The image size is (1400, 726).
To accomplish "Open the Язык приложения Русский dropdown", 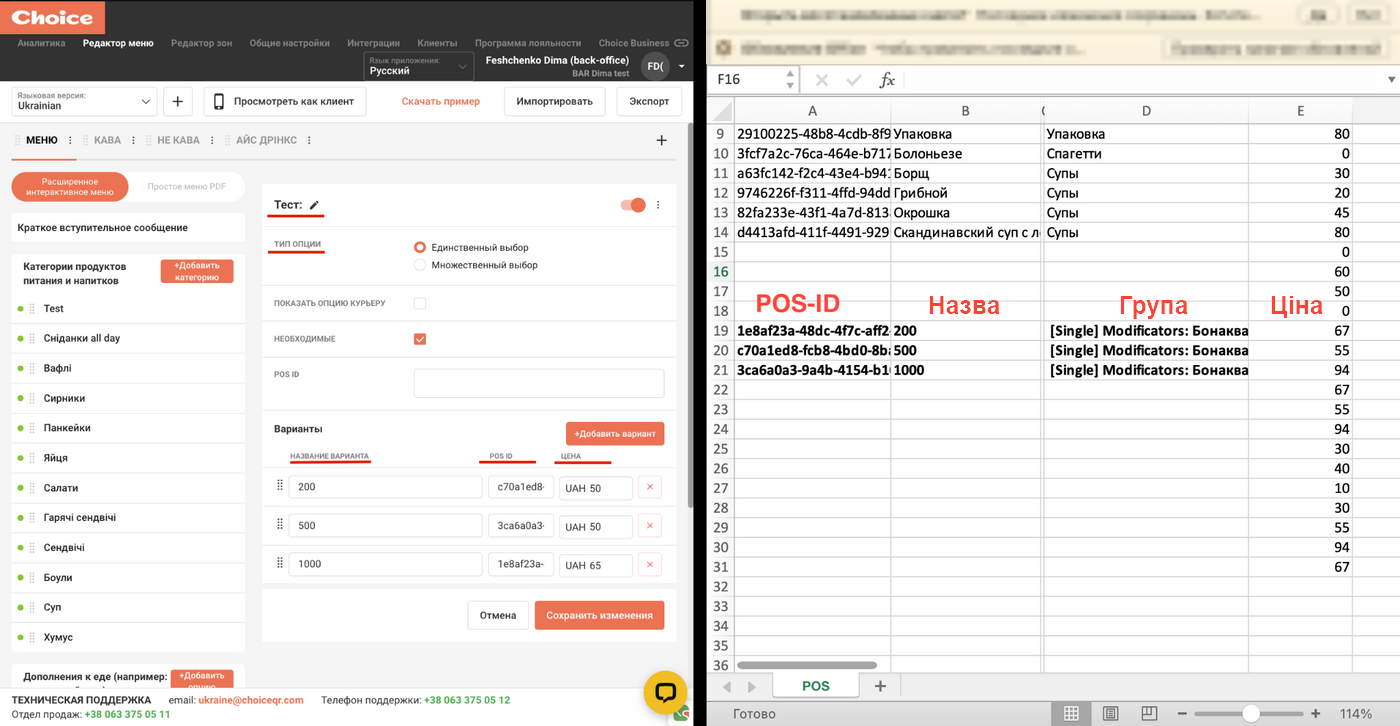I will [418, 66].
